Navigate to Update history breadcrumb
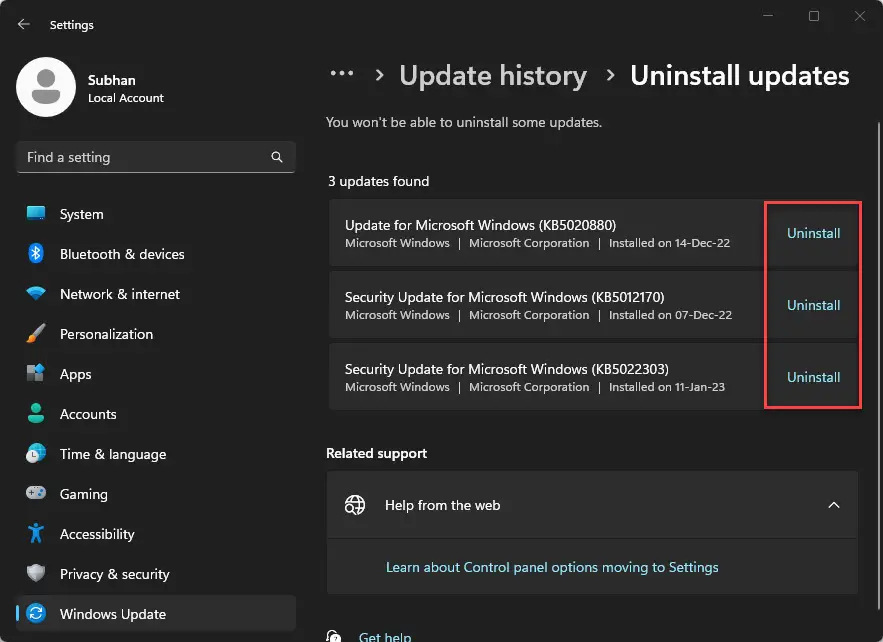 pos(493,75)
